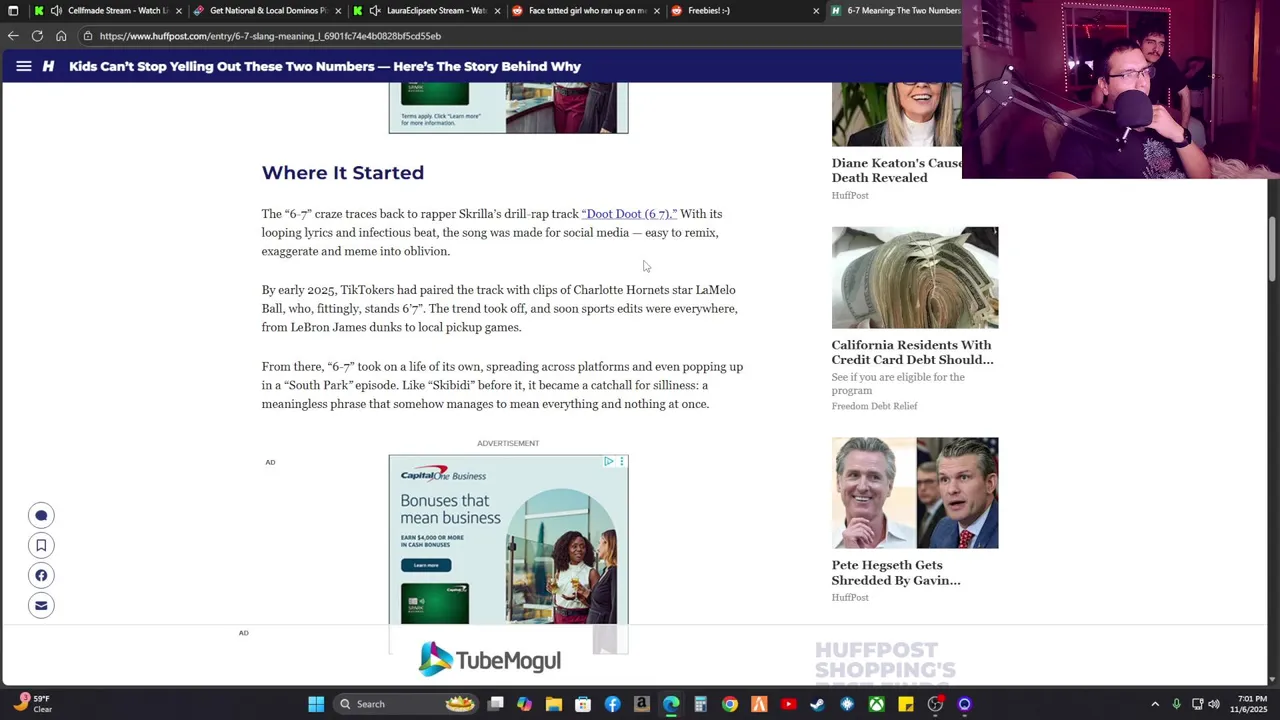Open the browser tab actions icon
Viewport: 1280px width, 720px height.
[13, 11]
